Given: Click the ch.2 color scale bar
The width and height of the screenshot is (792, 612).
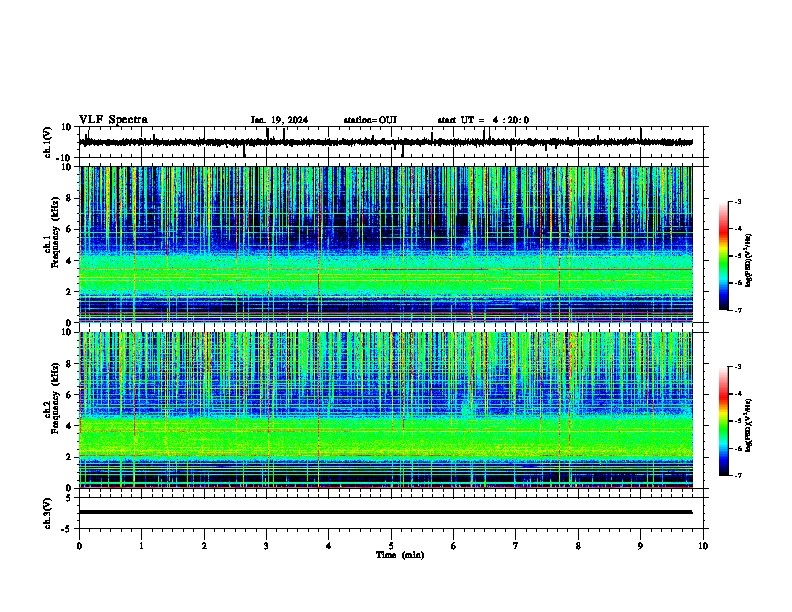Looking at the screenshot, I should pyautogui.click(x=724, y=421).
